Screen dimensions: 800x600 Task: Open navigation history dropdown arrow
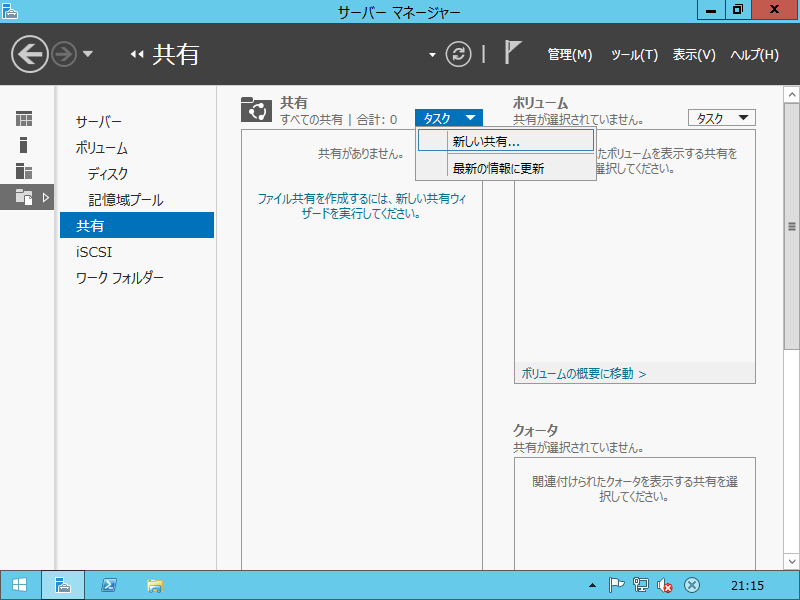tap(88, 54)
